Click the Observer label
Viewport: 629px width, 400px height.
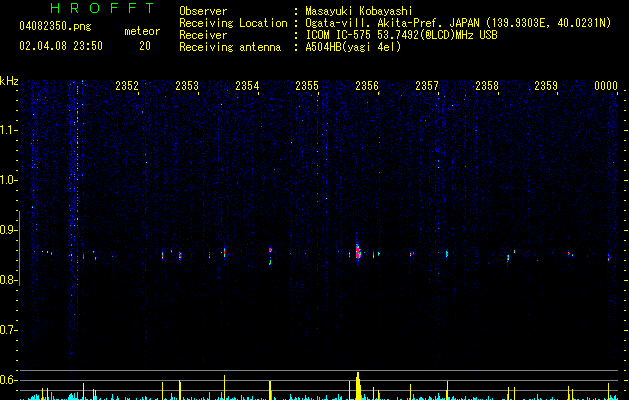click(203, 11)
